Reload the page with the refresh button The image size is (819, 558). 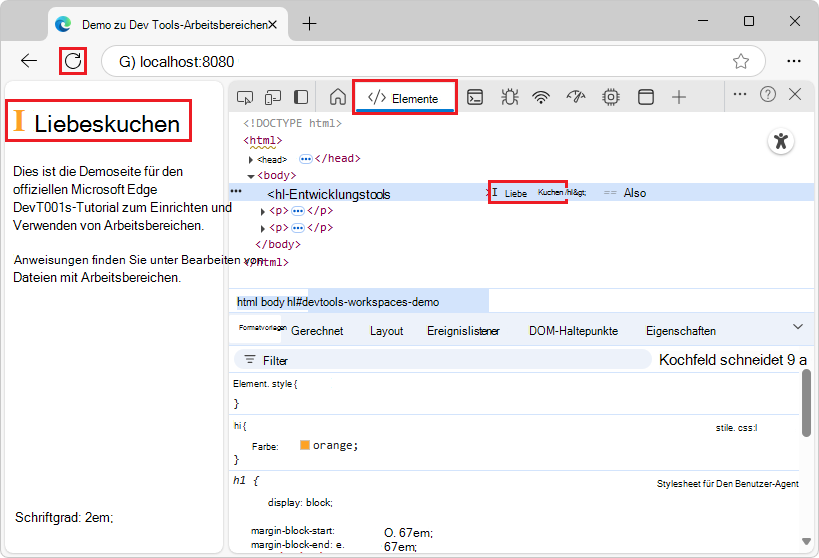pos(73,61)
